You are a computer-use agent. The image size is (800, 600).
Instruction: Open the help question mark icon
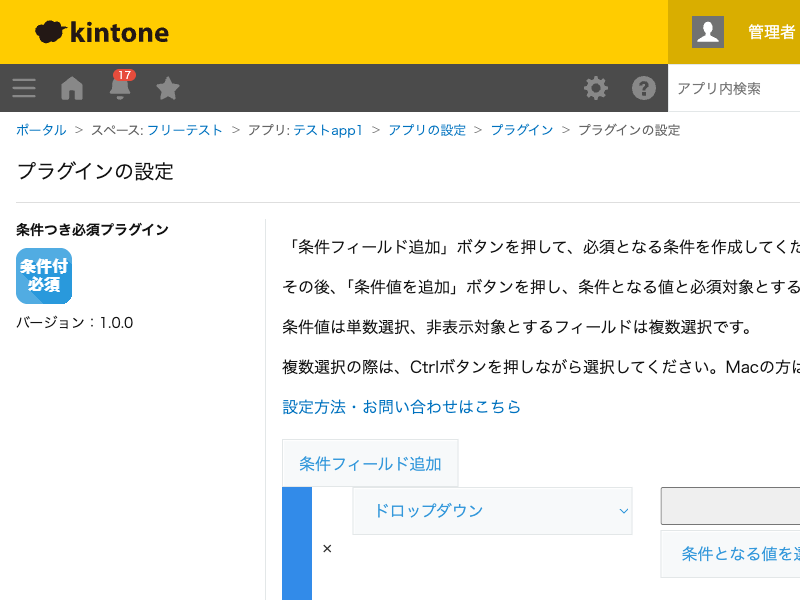pos(644,88)
